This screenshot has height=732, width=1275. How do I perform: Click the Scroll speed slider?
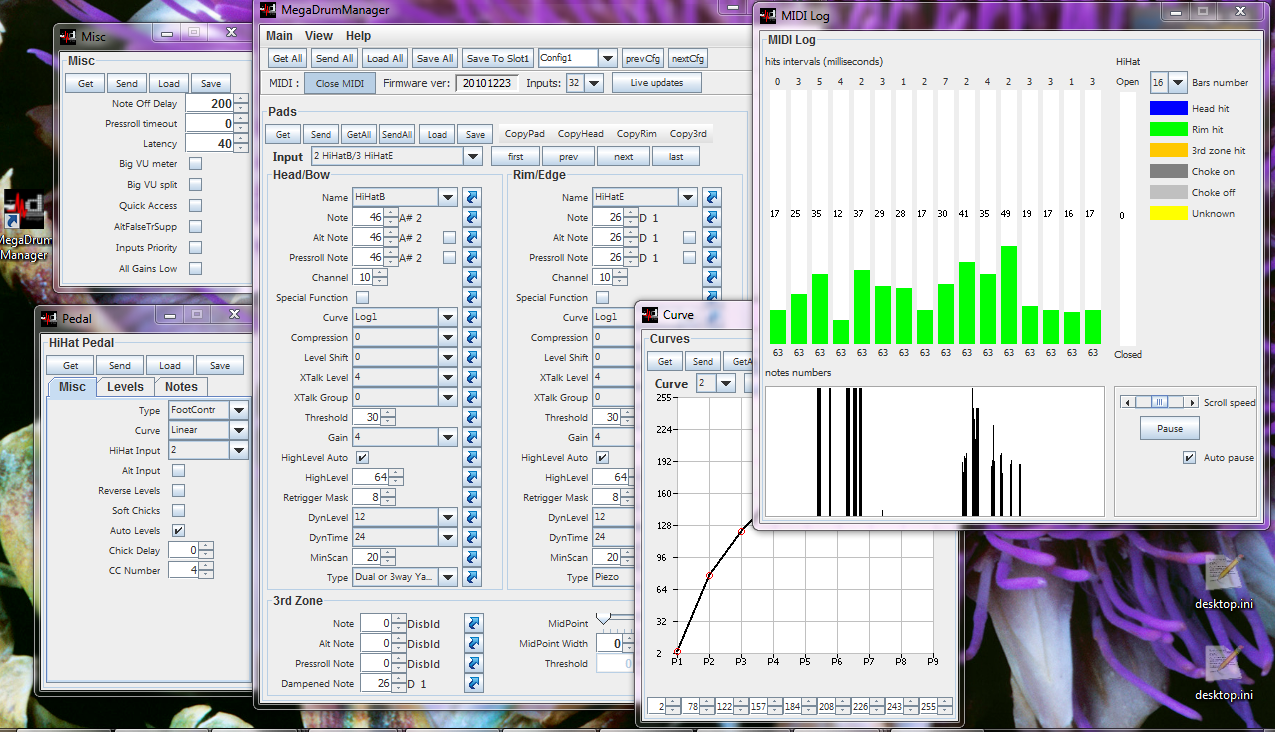click(1159, 402)
